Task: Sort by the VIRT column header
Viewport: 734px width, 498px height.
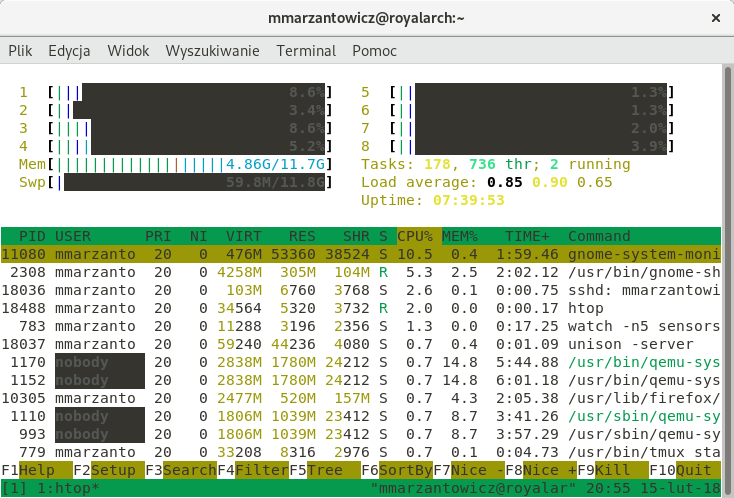Action: 243,236
